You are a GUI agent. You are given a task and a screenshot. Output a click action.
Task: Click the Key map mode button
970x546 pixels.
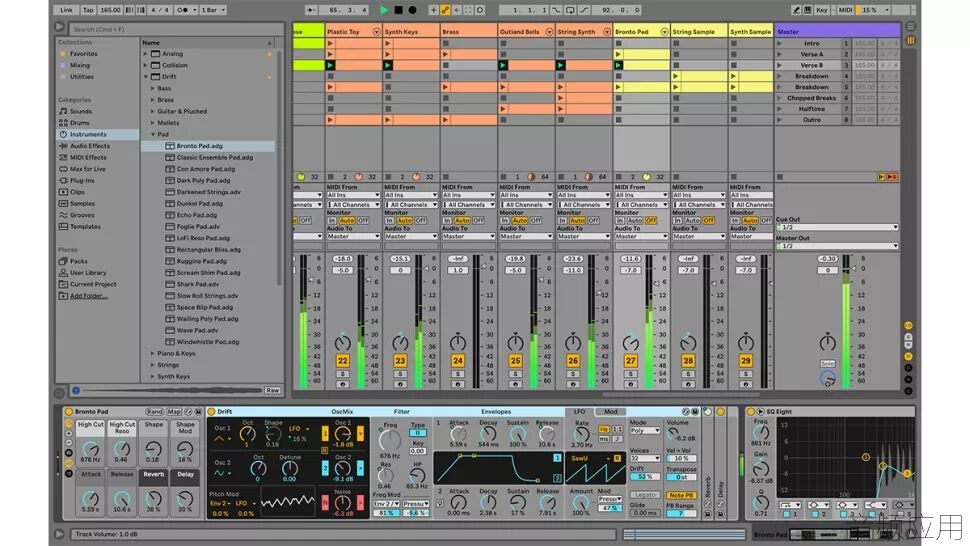point(822,10)
